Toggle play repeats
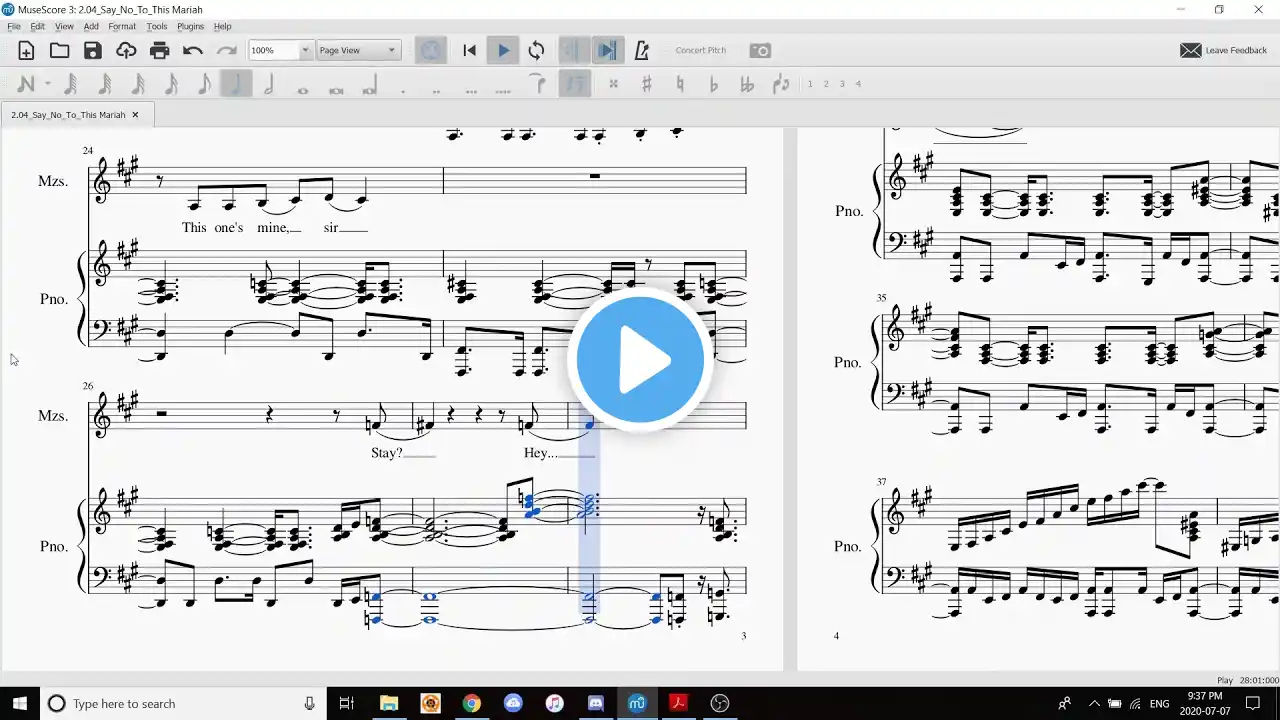1280x720 pixels. click(574, 50)
